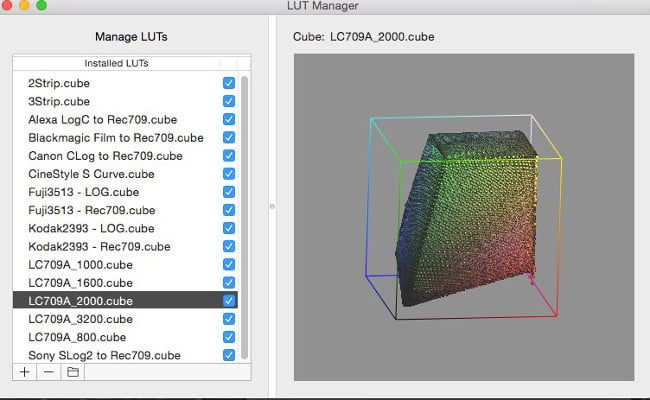The width and height of the screenshot is (650, 400).
Task: Disable CineStyle S Curve.cube checkbox
Action: 229,174
